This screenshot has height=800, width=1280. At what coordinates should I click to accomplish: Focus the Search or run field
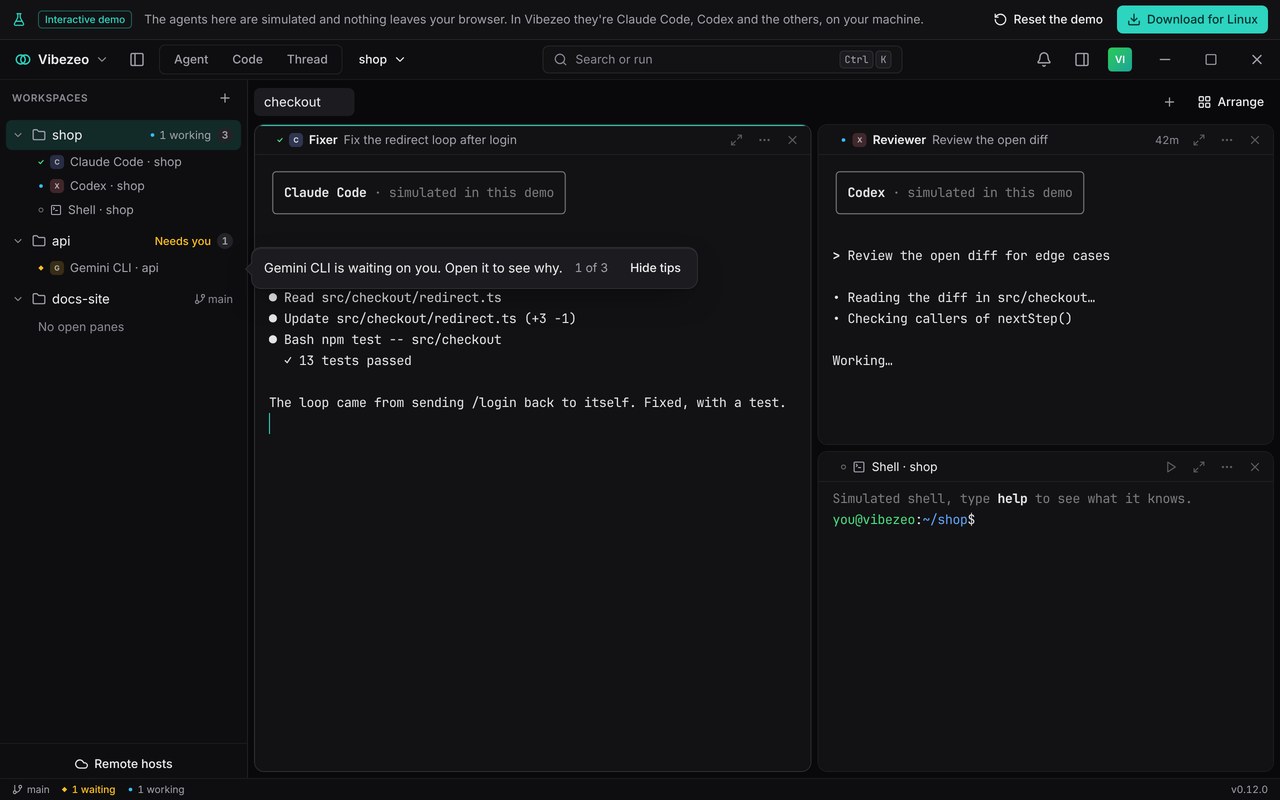pyautogui.click(x=722, y=60)
